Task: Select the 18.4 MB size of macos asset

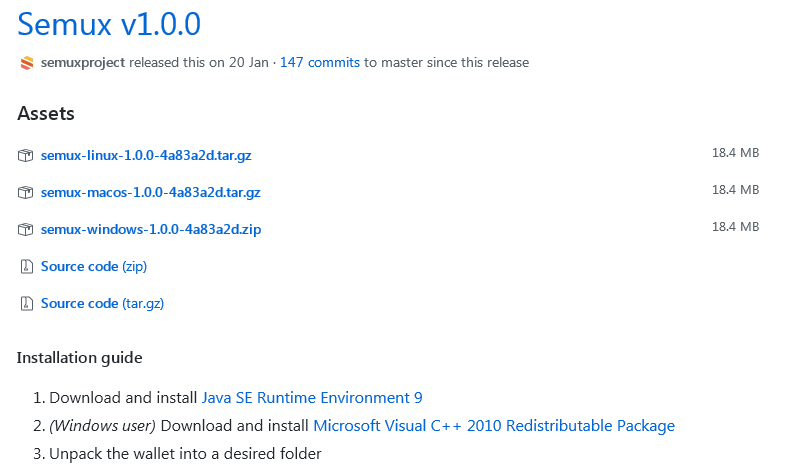Action: click(736, 190)
